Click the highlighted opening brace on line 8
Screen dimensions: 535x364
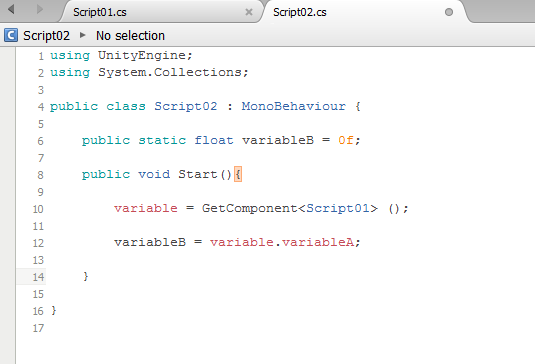click(238, 175)
